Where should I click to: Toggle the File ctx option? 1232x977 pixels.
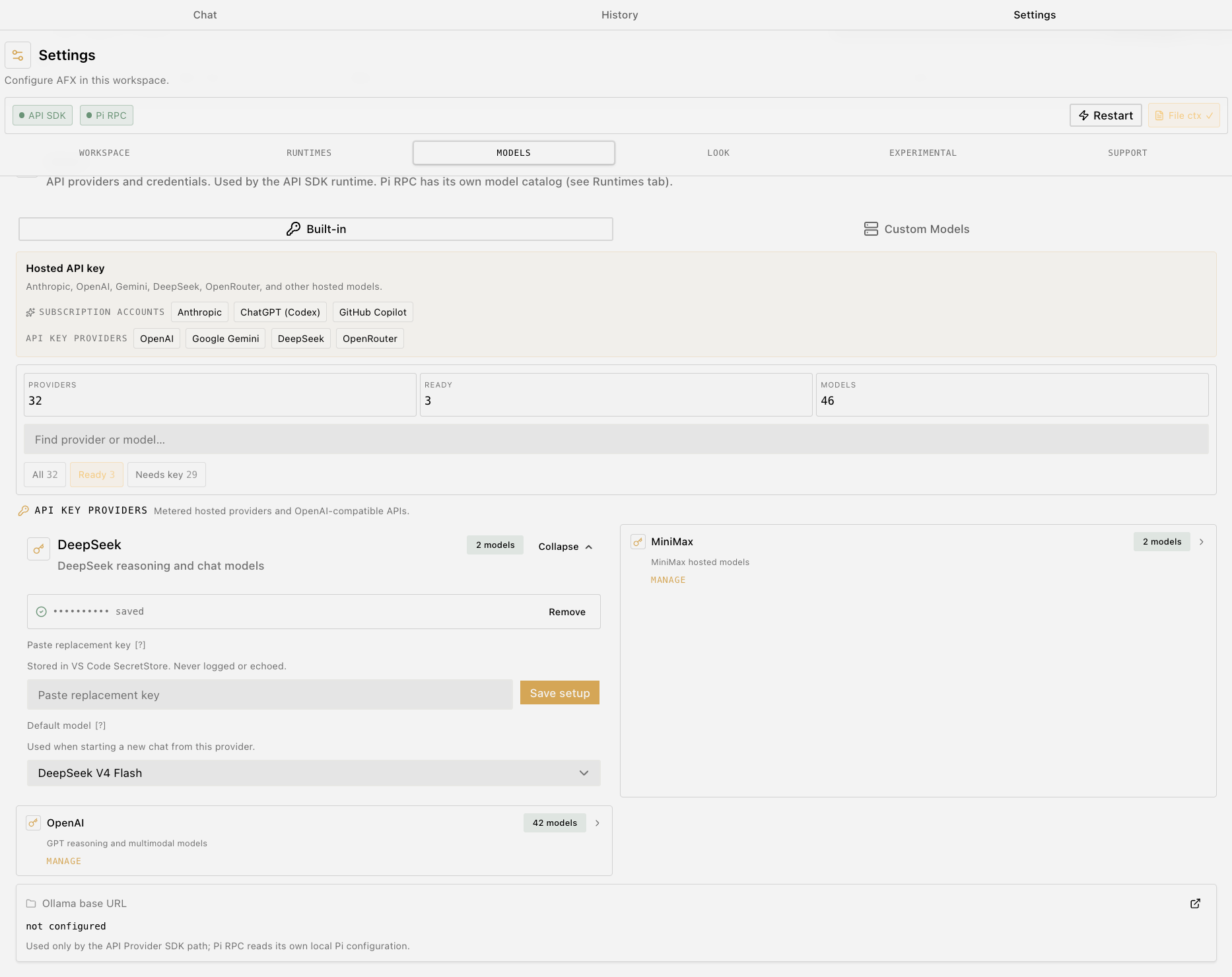coord(1184,116)
